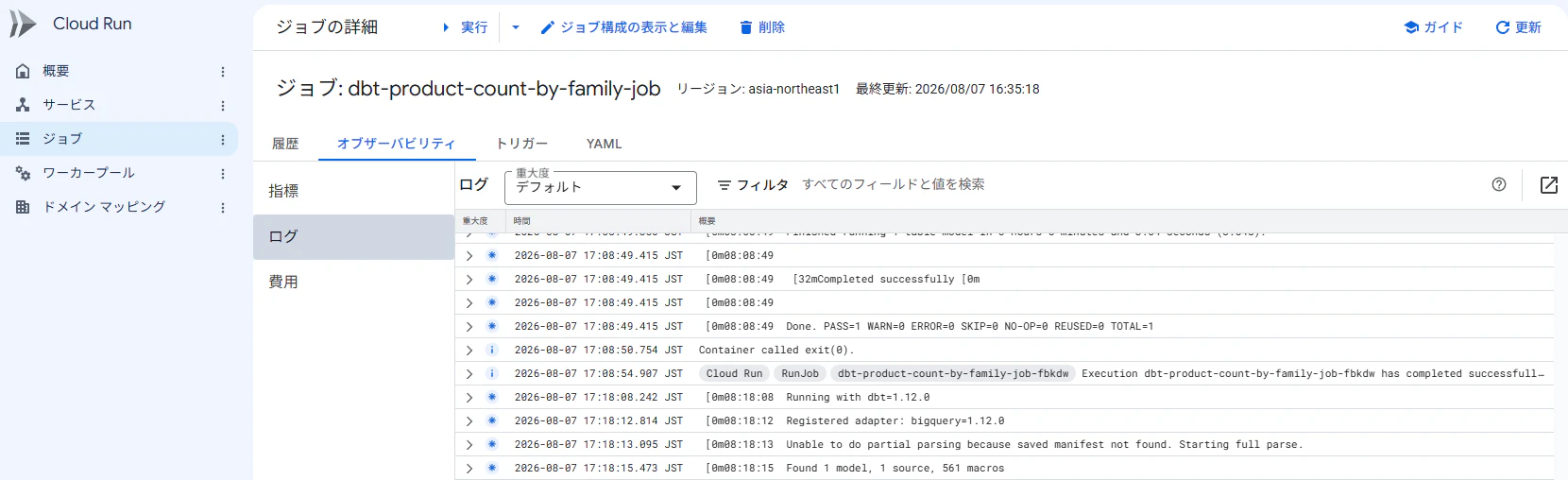
Task: Expand the 17:08:54.907 execution completed row
Action: [x=469, y=374]
